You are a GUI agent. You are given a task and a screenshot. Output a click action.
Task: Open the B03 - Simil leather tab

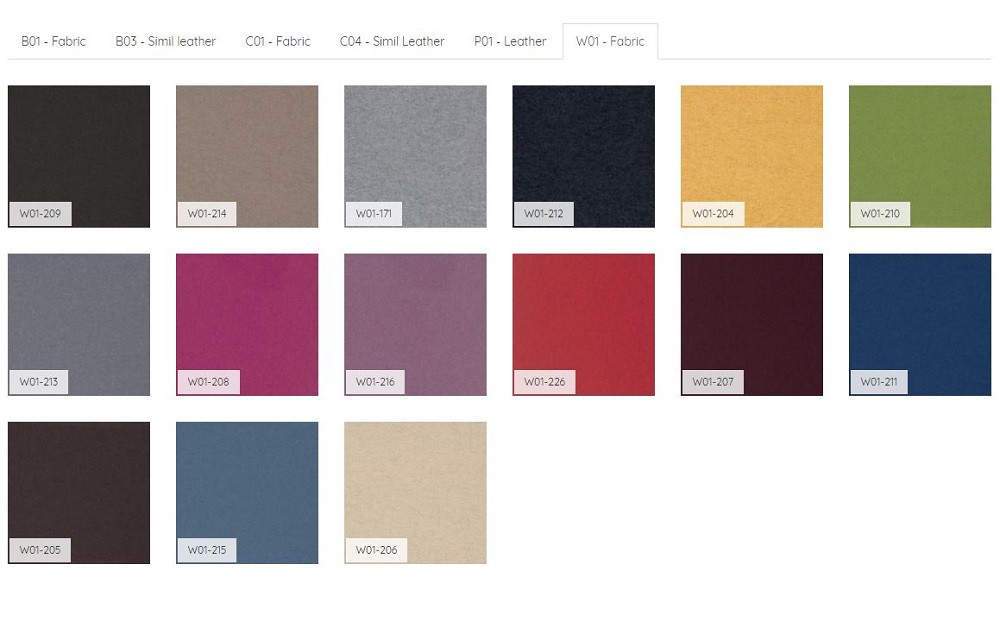(x=165, y=41)
